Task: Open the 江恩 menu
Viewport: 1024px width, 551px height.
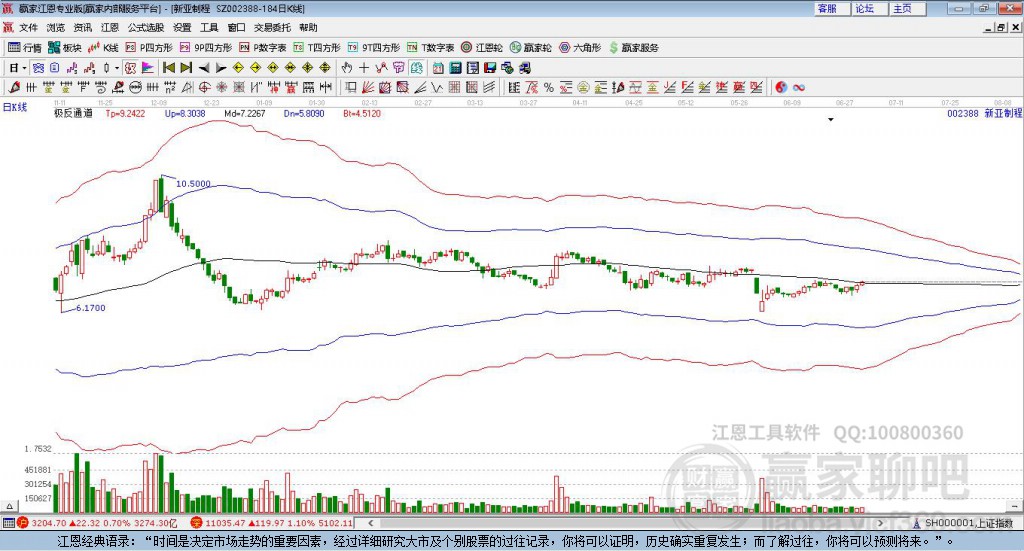Action: (x=110, y=27)
